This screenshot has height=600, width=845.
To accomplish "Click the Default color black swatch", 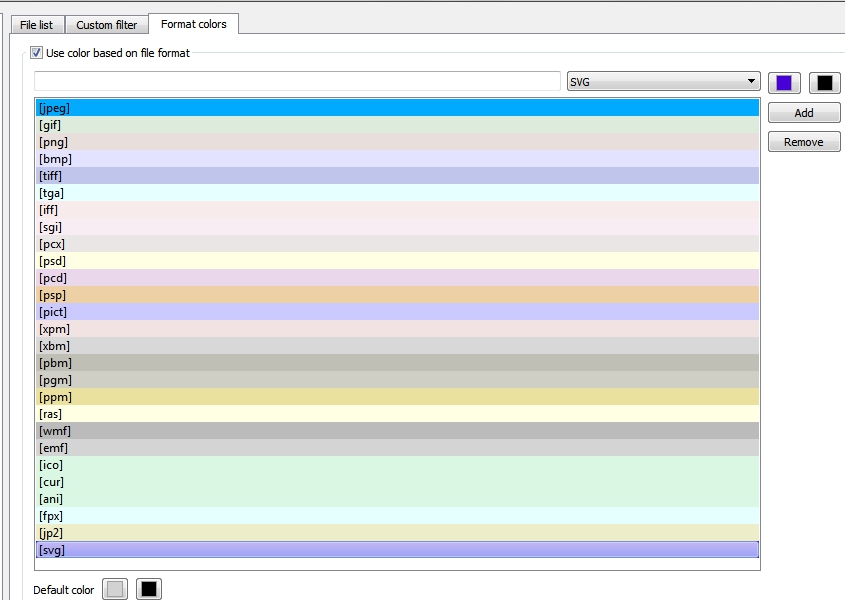I will tap(149, 589).
